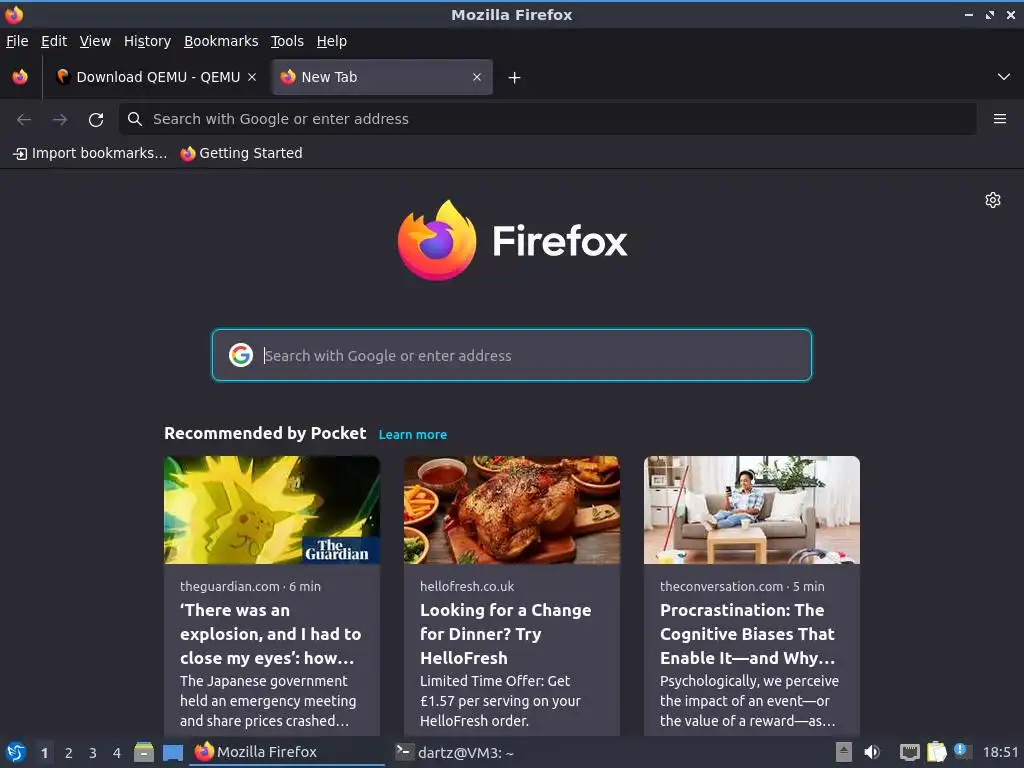1024x768 pixels.
Task: Click the show desktop icon in taskbar
Action: 173,753
